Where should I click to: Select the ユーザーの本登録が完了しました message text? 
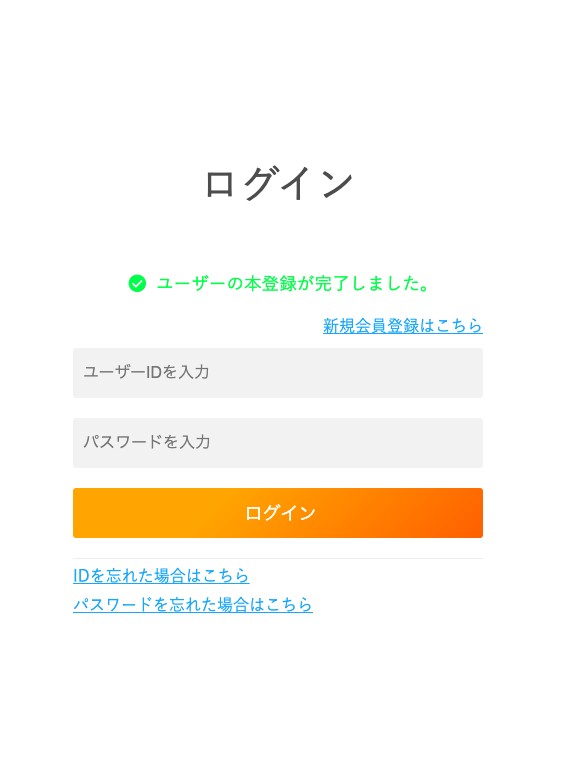(x=293, y=283)
